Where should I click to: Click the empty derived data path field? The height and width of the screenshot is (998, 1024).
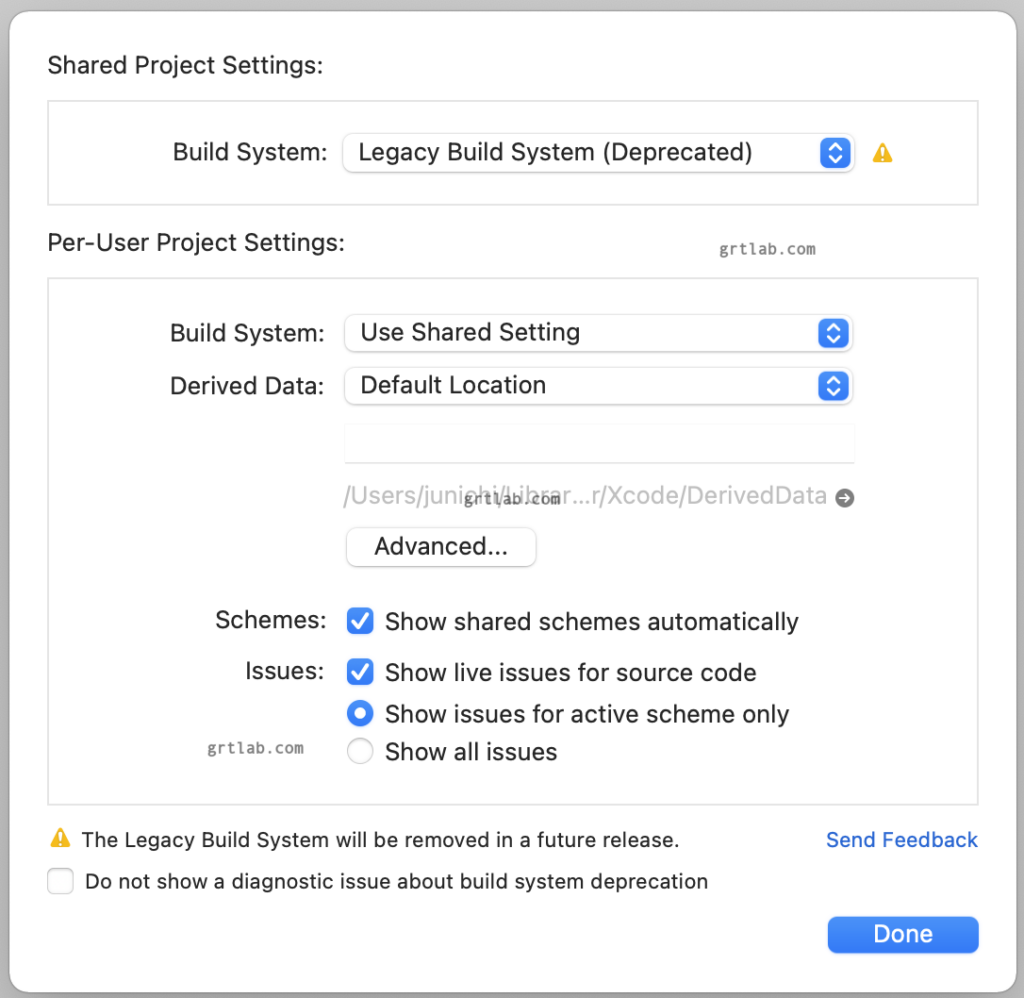(x=598, y=443)
